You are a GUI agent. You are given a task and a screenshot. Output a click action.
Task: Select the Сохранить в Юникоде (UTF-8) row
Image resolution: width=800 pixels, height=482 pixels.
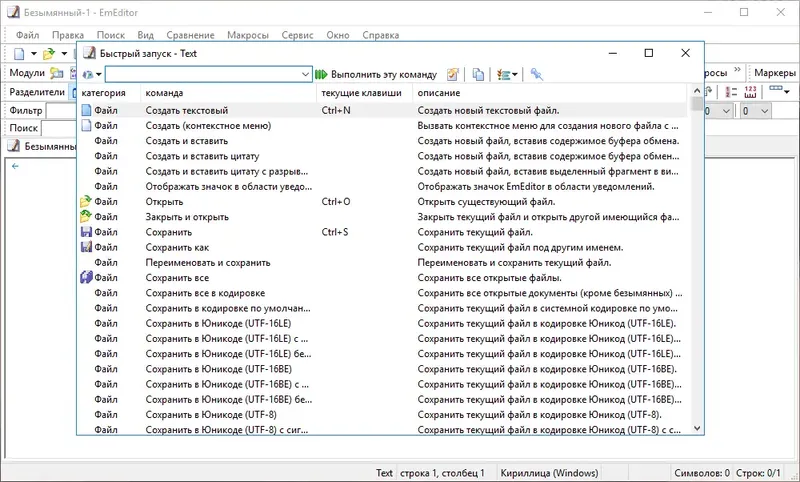coord(382,415)
